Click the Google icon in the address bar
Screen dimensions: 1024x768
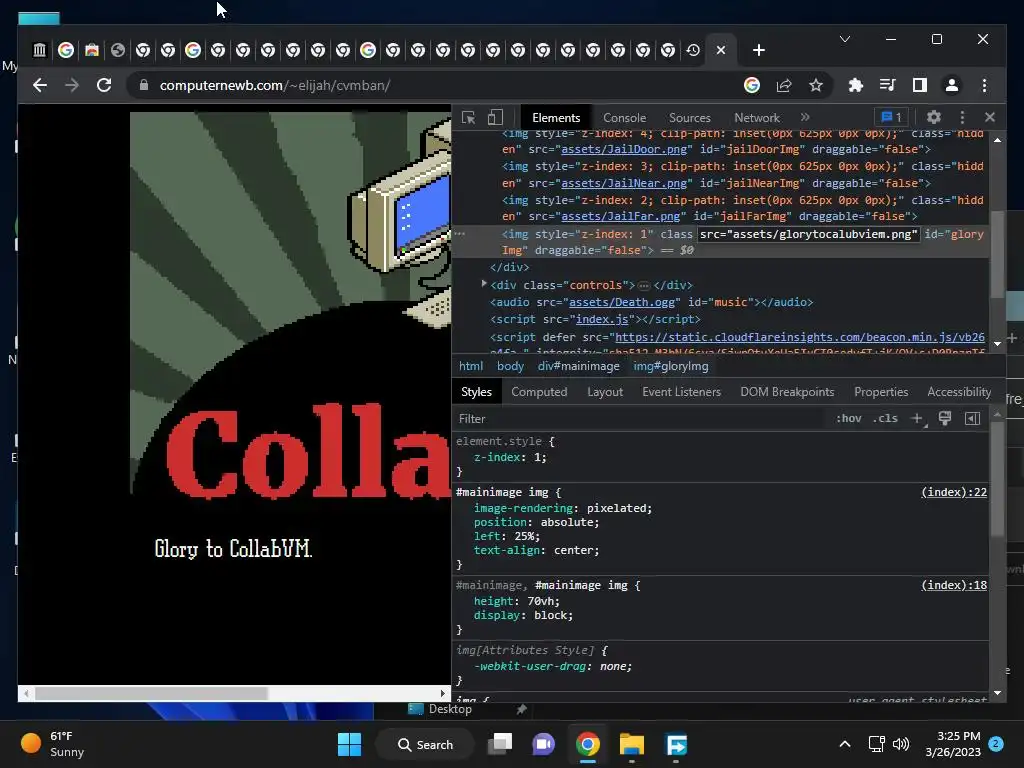tap(752, 85)
